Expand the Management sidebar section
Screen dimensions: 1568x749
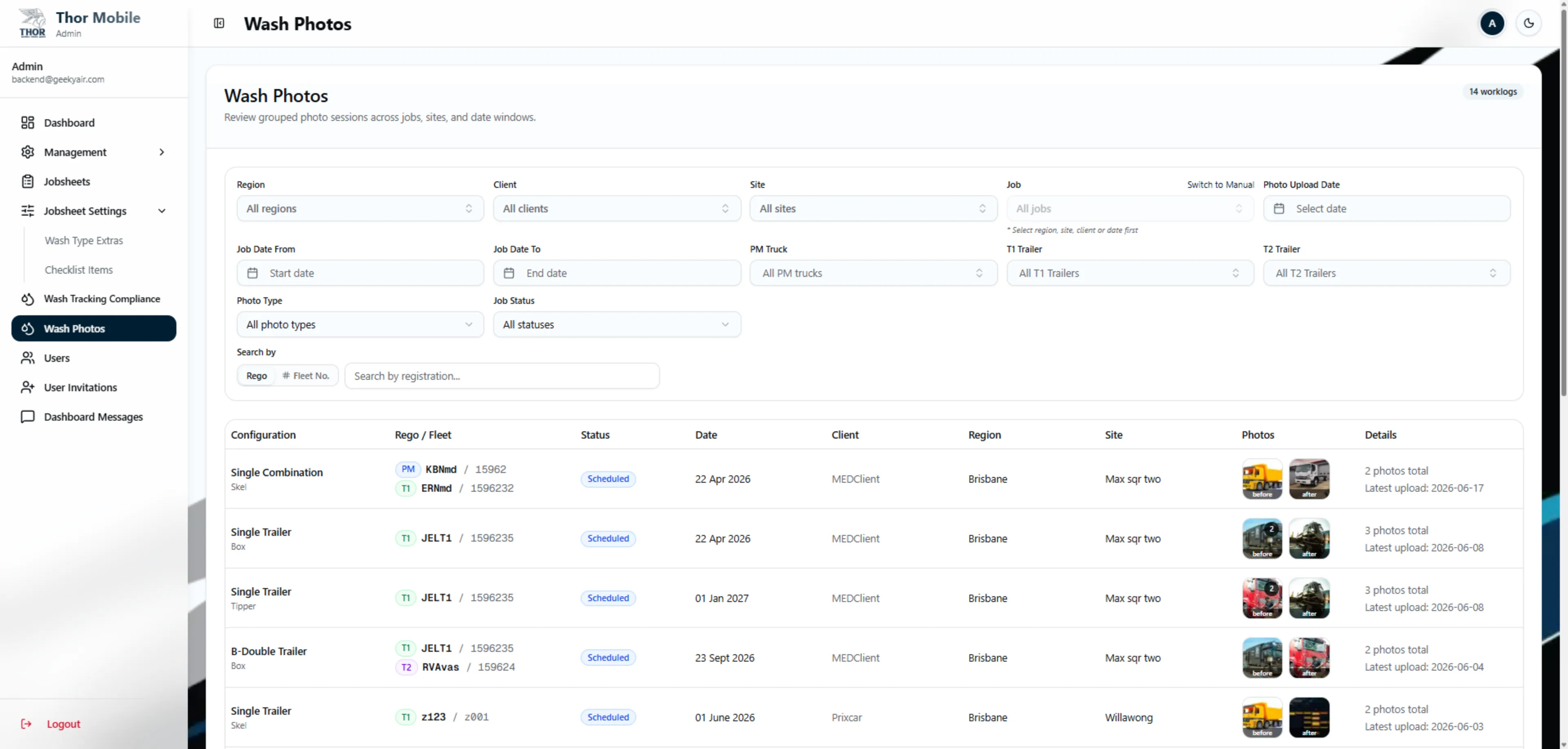[x=94, y=152]
